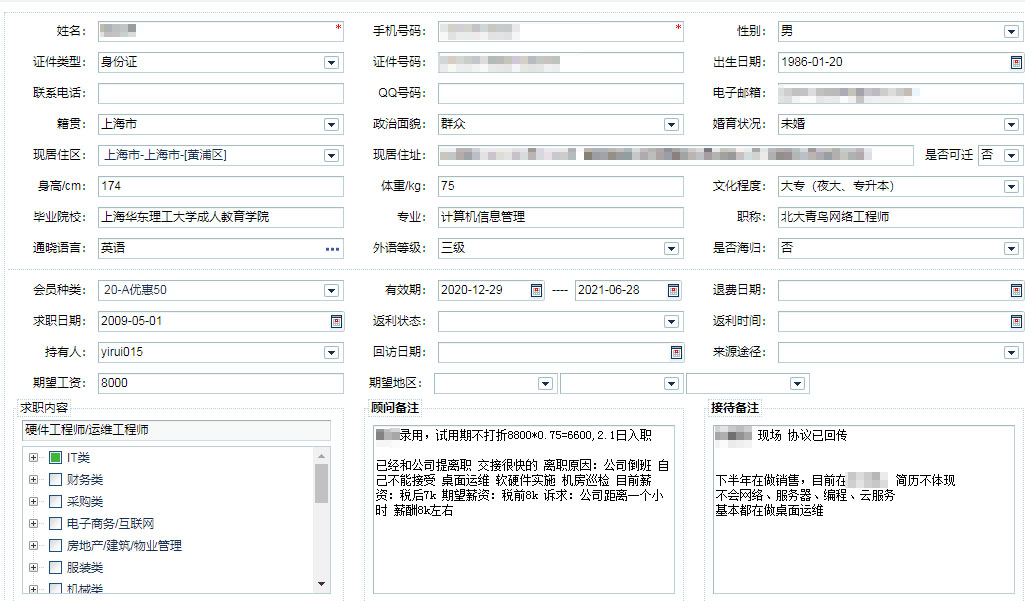Viewport: 1025px width, 601px height.
Task: Open the 外语等级 dropdown
Action: 671,249
